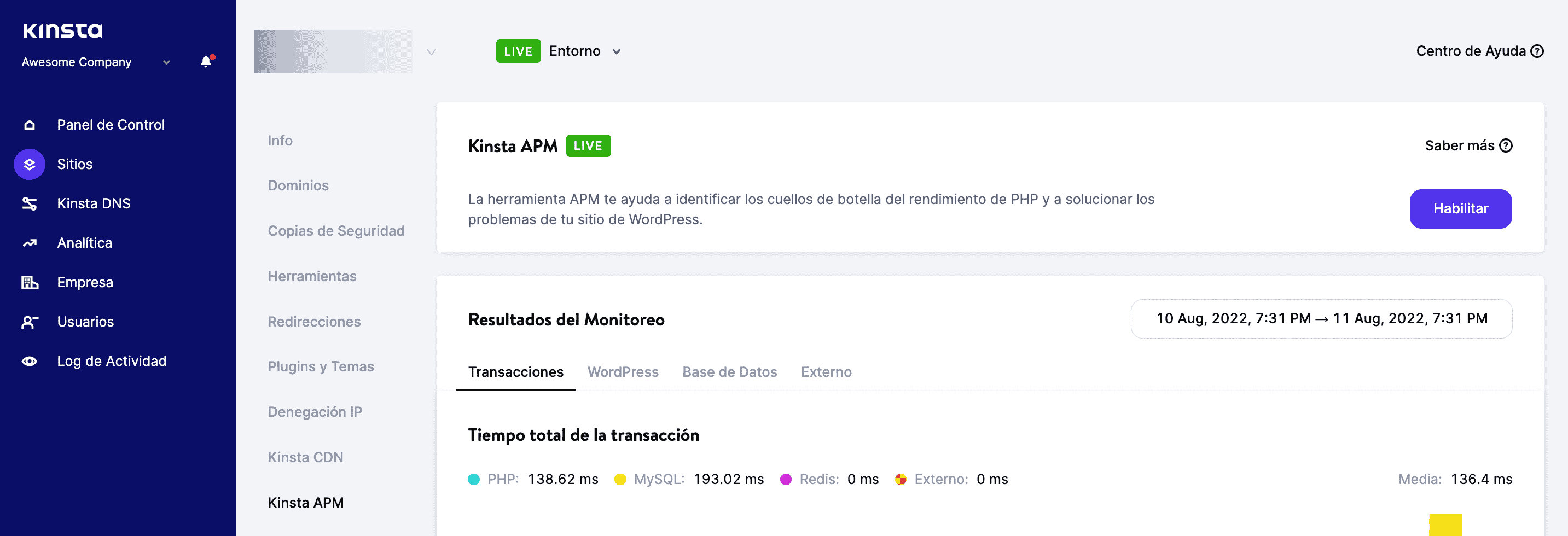Screen dimensions: 1568x536
Task: Click the Analítica chart icon
Action: (x=29, y=243)
